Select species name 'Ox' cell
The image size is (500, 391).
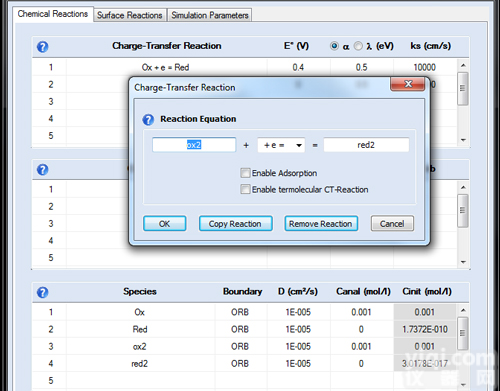[140, 312]
